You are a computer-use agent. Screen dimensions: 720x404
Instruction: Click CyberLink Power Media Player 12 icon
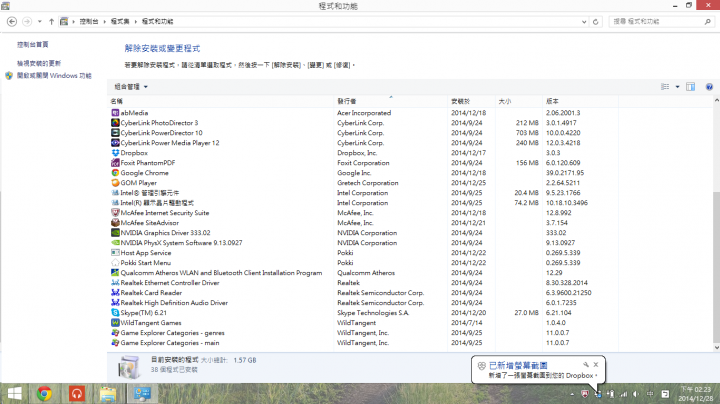coord(115,143)
